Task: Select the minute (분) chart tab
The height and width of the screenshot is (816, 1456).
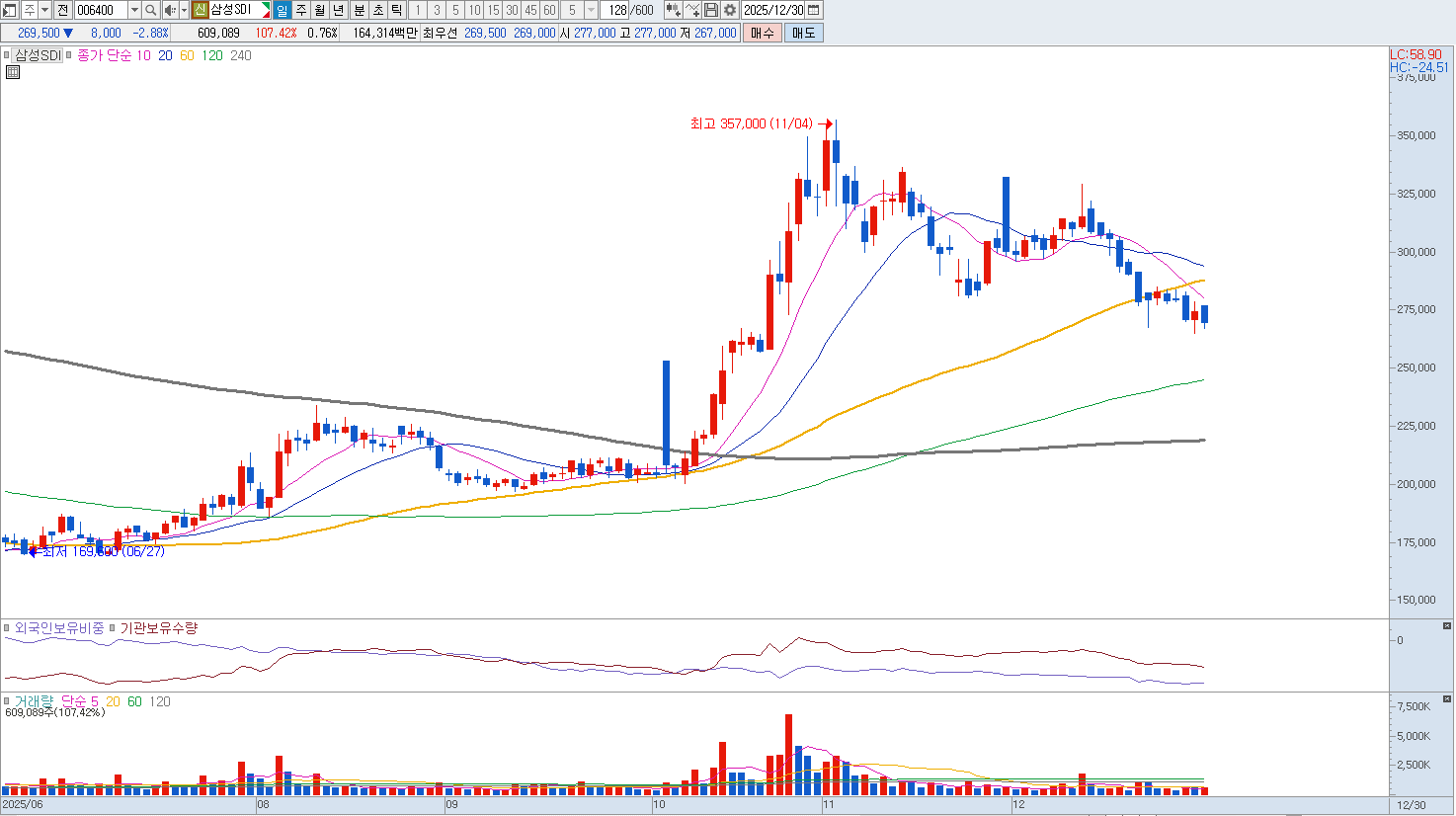Action: 360,10
